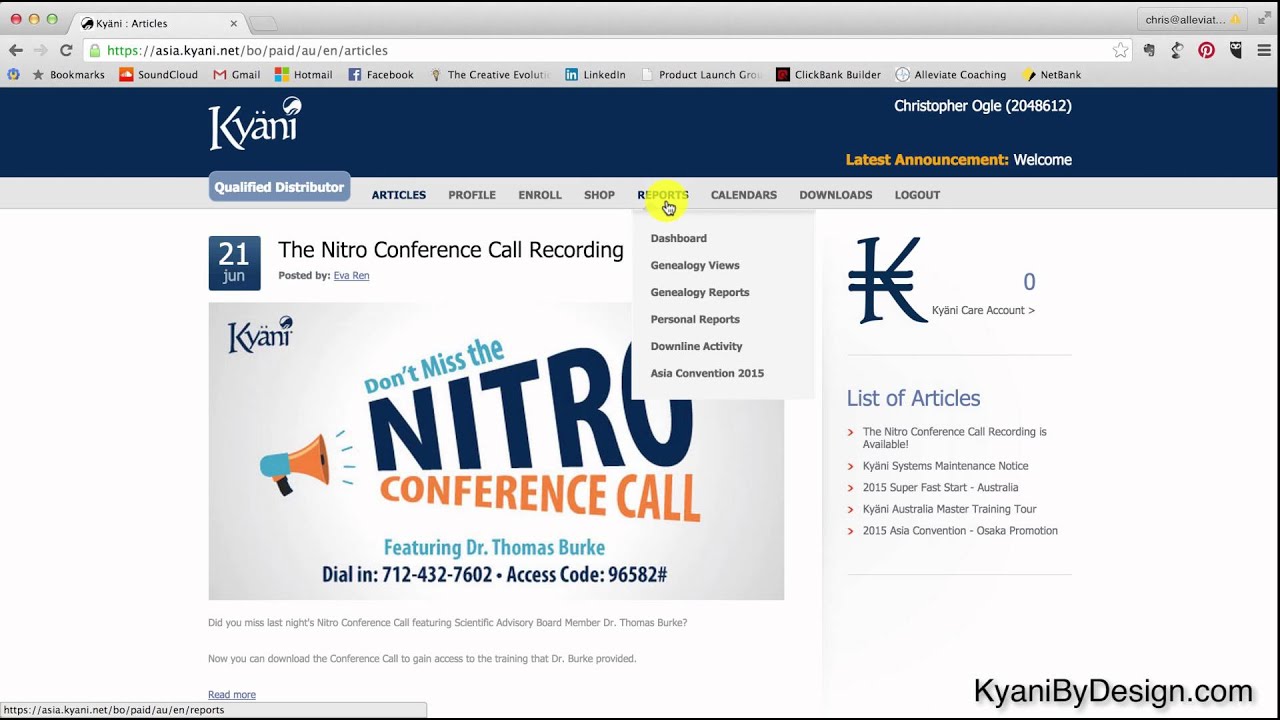Select Asia Convention 2015 from dropdown
The image size is (1280, 720).
click(x=707, y=373)
